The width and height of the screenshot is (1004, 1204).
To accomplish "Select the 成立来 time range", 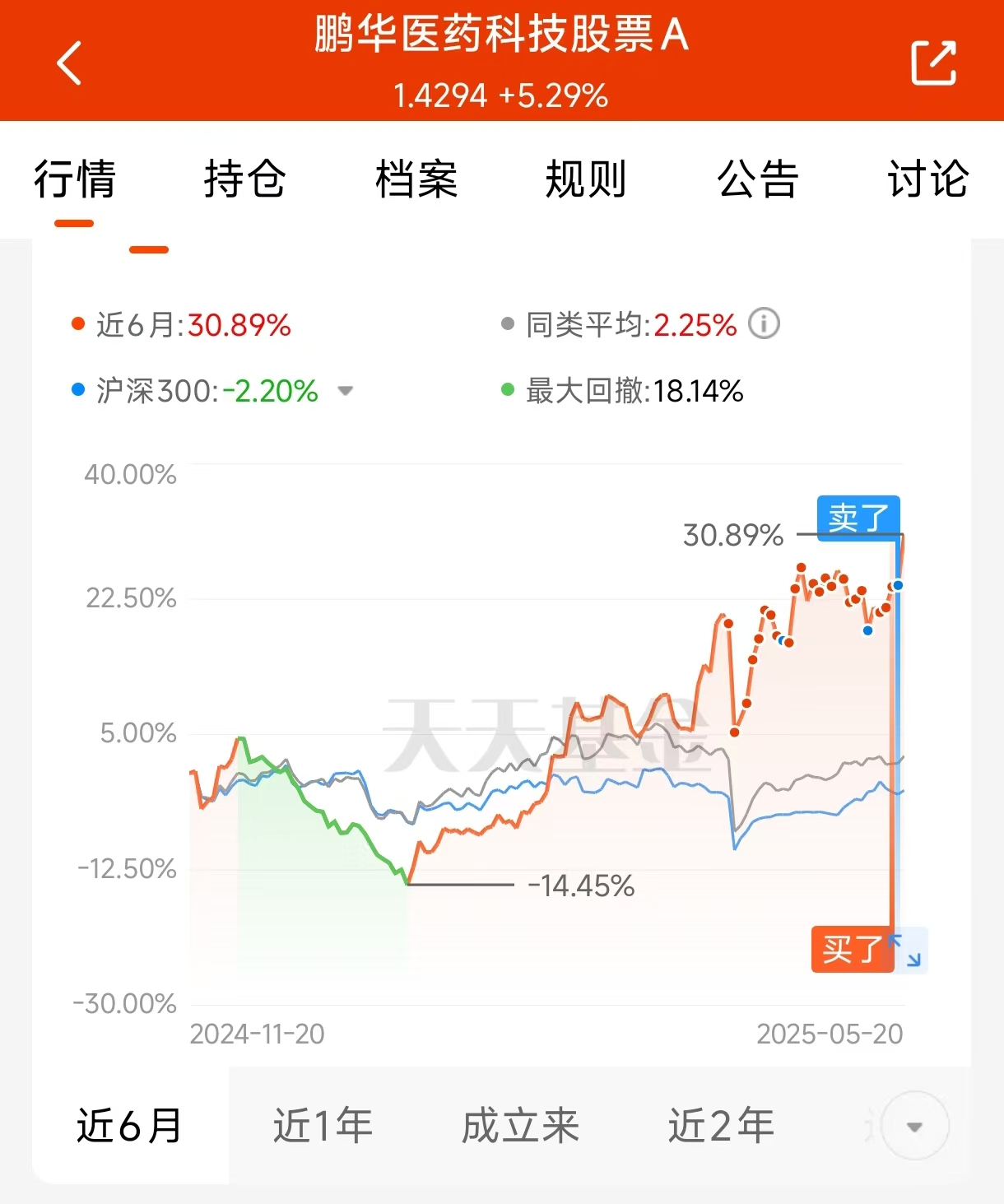I will pyautogui.click(x=520, y=1126).
